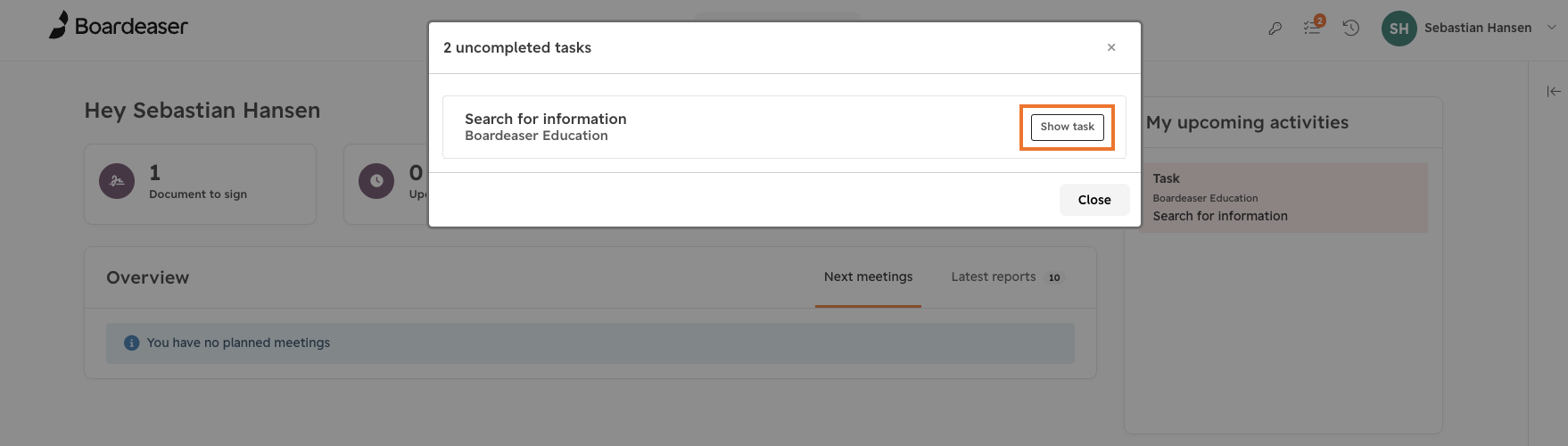This screenshot has width=1568, height=446.
Task: Collapse the right sidebar panel arrow
Action: point(1554,91)
